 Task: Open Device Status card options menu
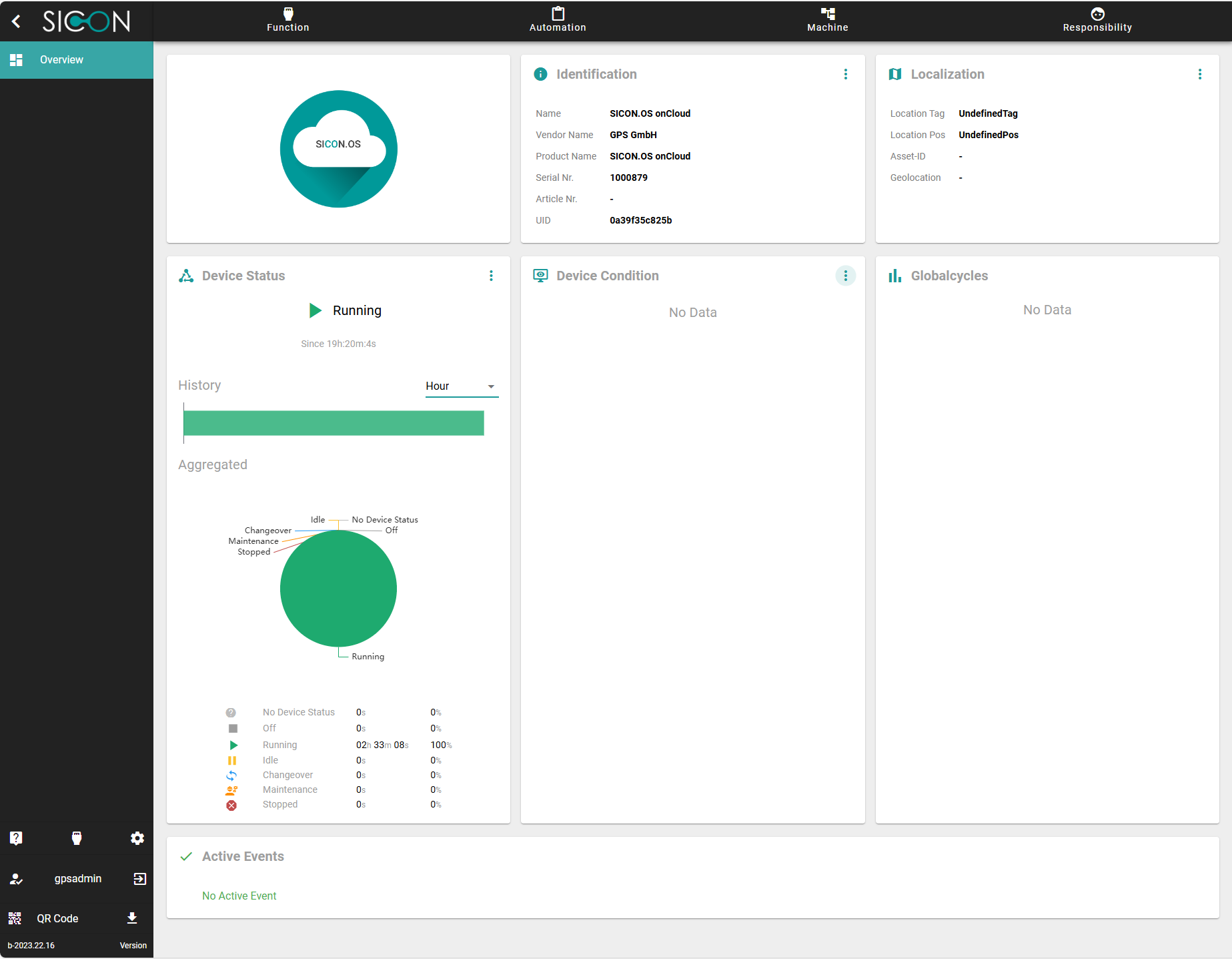point(491,276)
